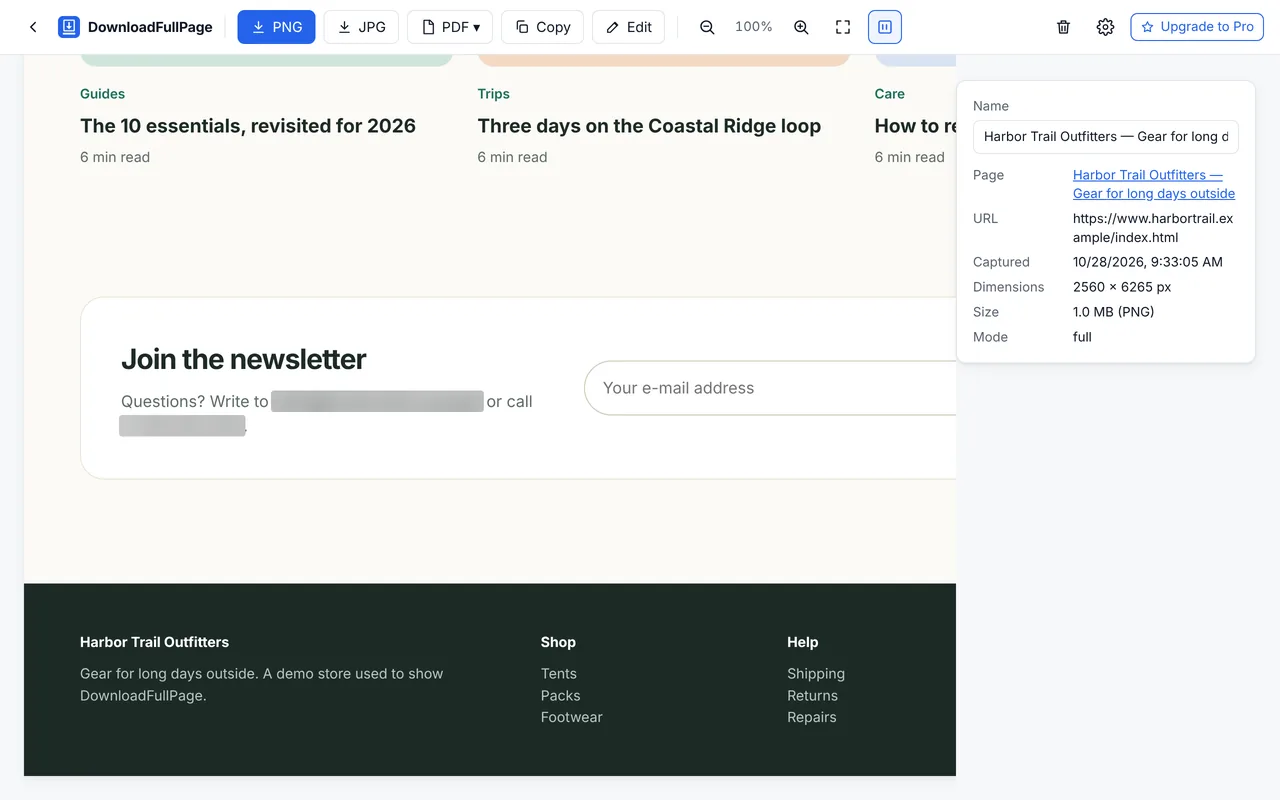The height and width of the screenshot is (800, 1280).
Task: Copy the capture to clipboard
Action: click(x=542, y=27)
